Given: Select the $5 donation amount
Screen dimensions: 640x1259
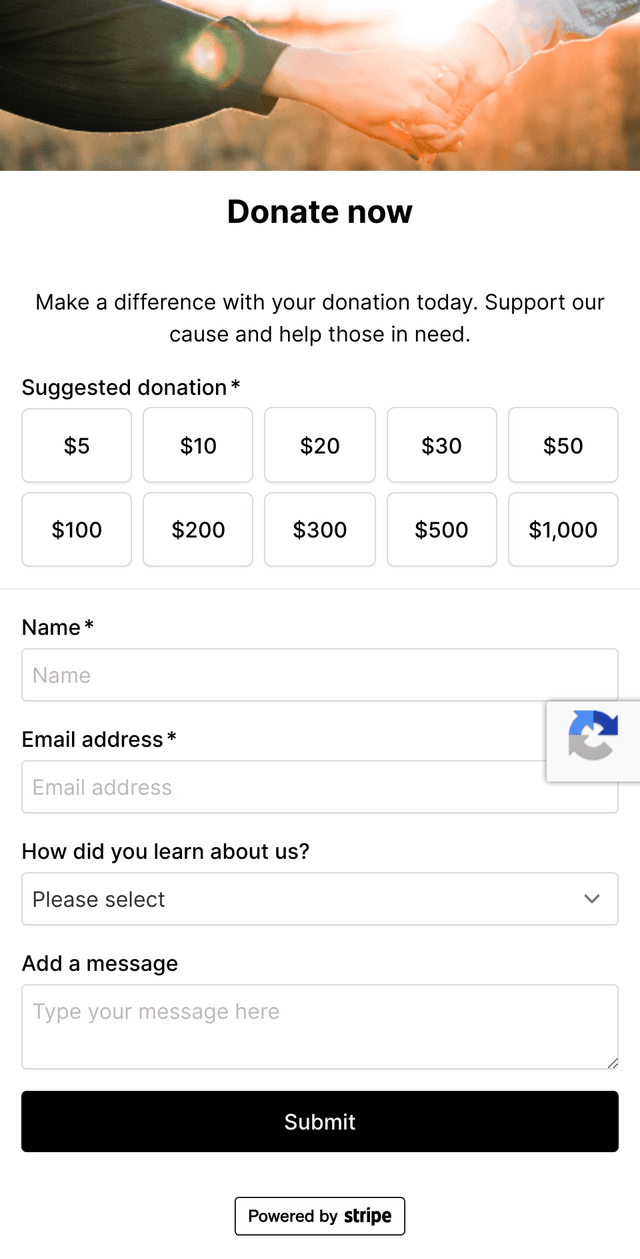Looking at the screenshot, I should click(77, 445).
